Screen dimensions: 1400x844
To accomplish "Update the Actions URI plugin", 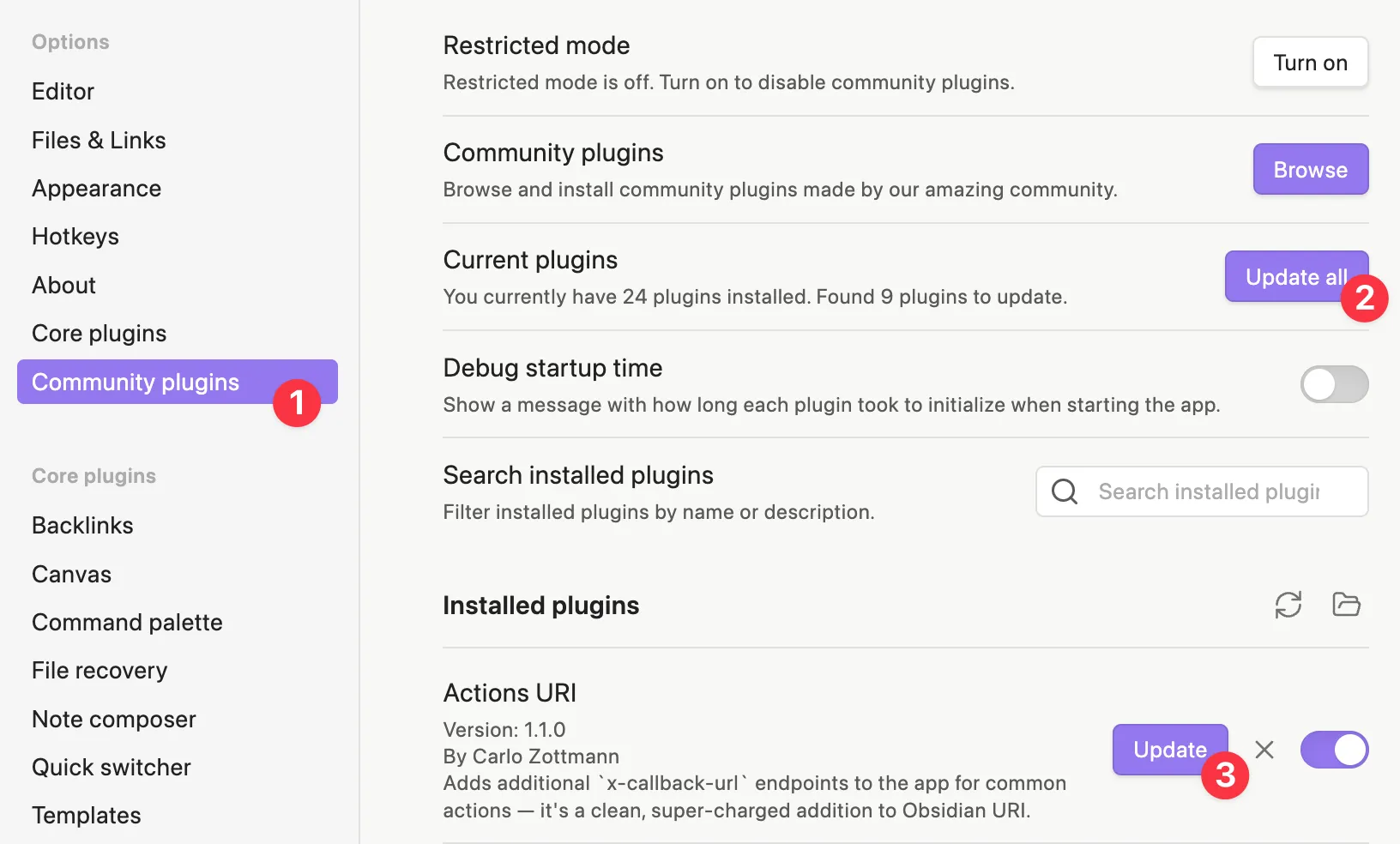I will (x=1170, y=750).
